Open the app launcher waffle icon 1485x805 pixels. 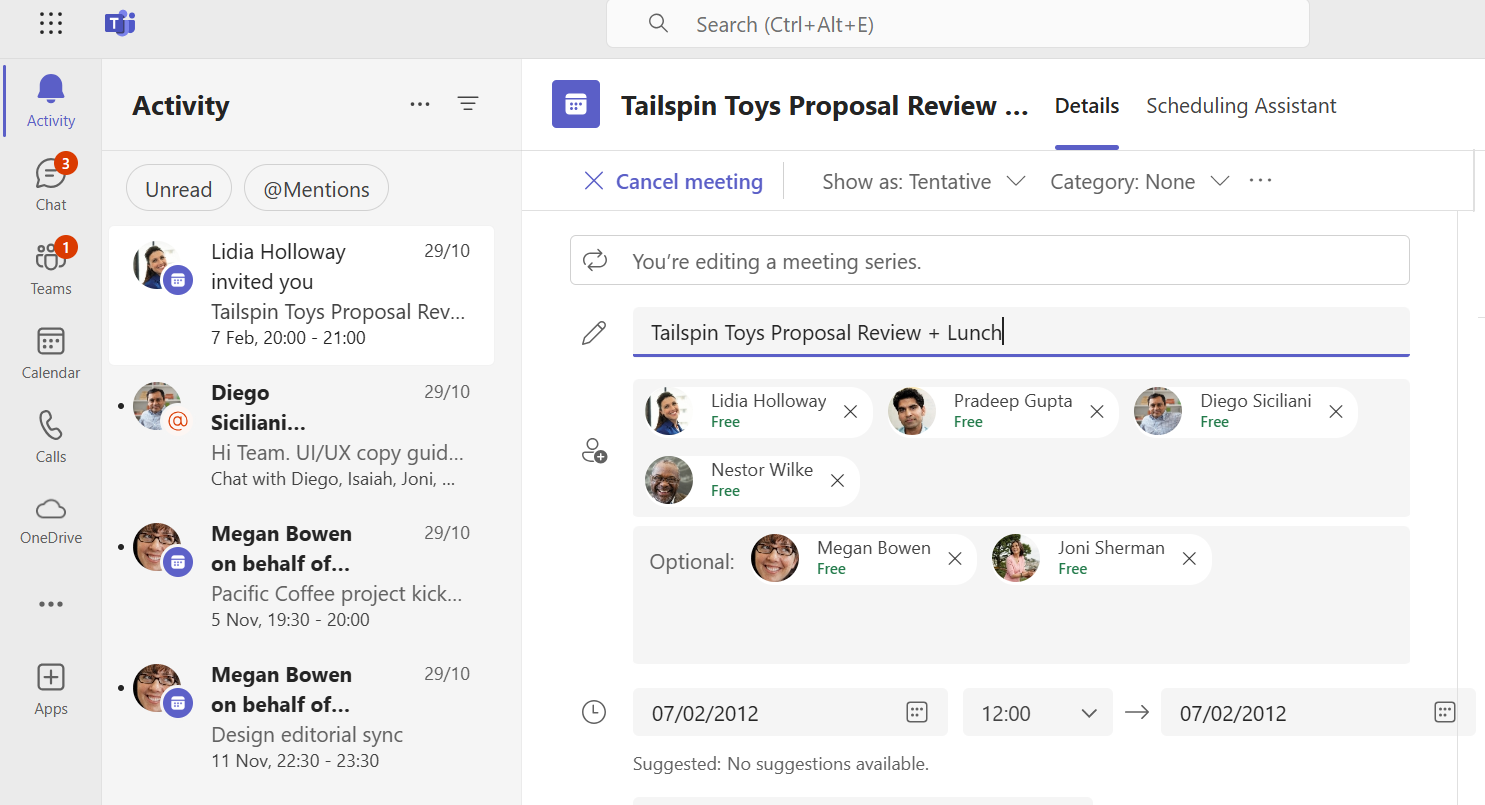coord(51,24)
